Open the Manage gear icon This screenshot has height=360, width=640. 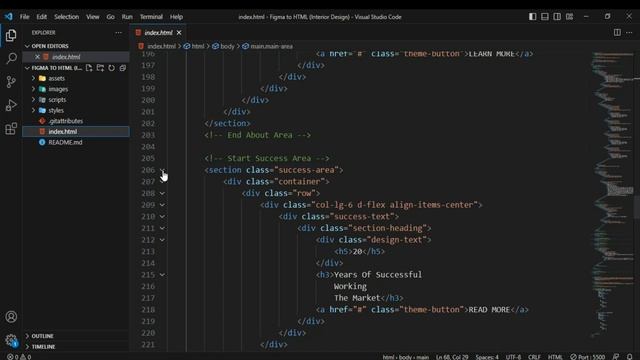(x=11, y=340)
